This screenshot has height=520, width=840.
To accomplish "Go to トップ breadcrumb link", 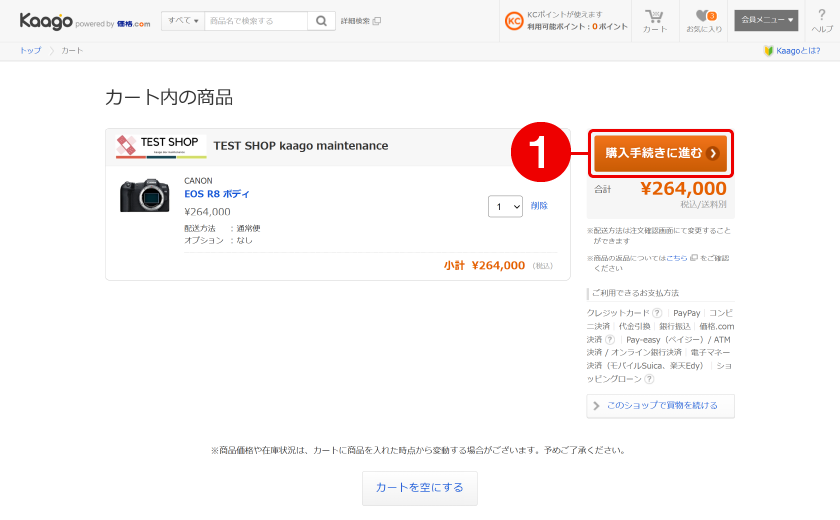I will click(x=31, y=50).
